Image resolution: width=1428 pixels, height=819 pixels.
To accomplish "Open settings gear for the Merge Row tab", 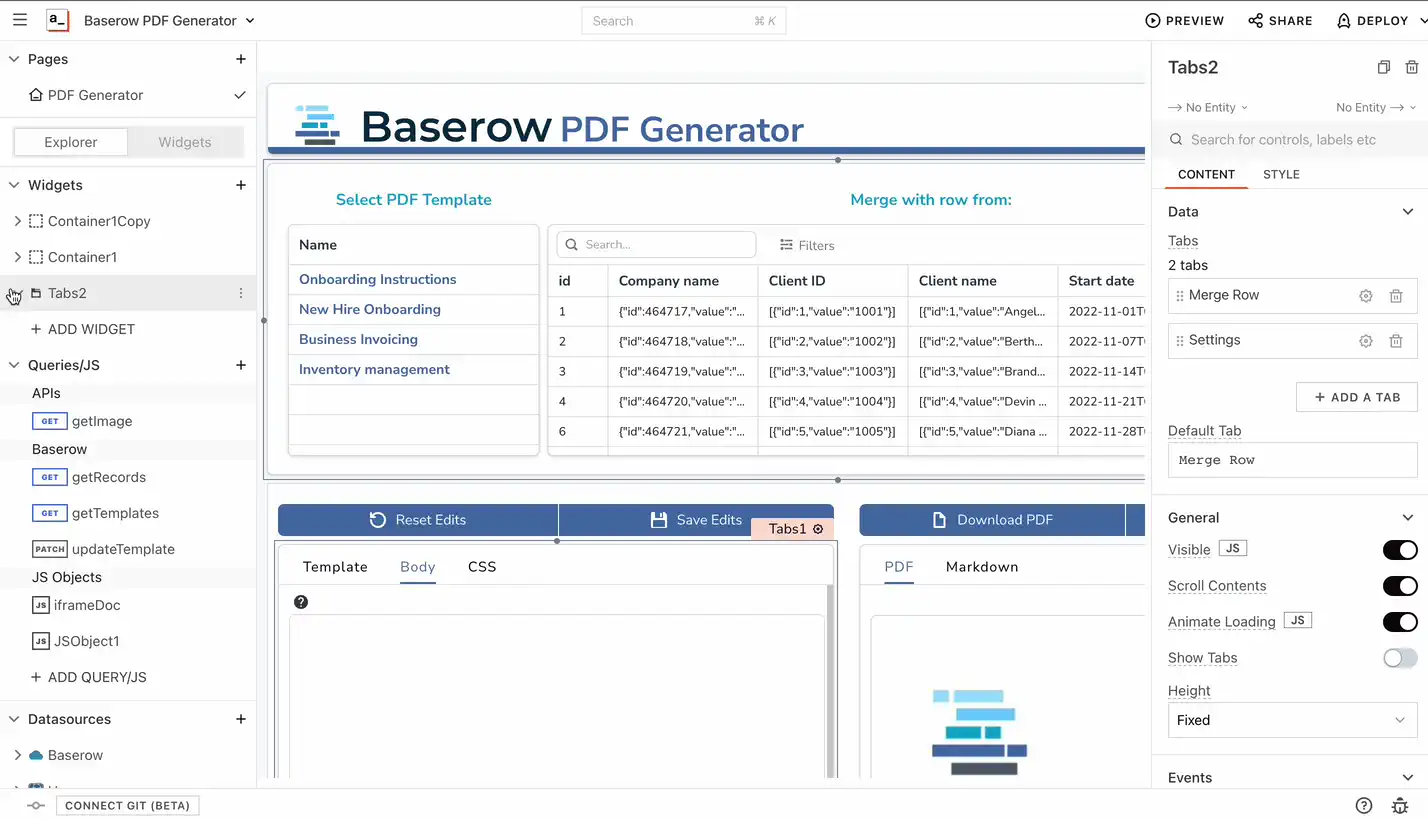I will (x=1366, y=295).
